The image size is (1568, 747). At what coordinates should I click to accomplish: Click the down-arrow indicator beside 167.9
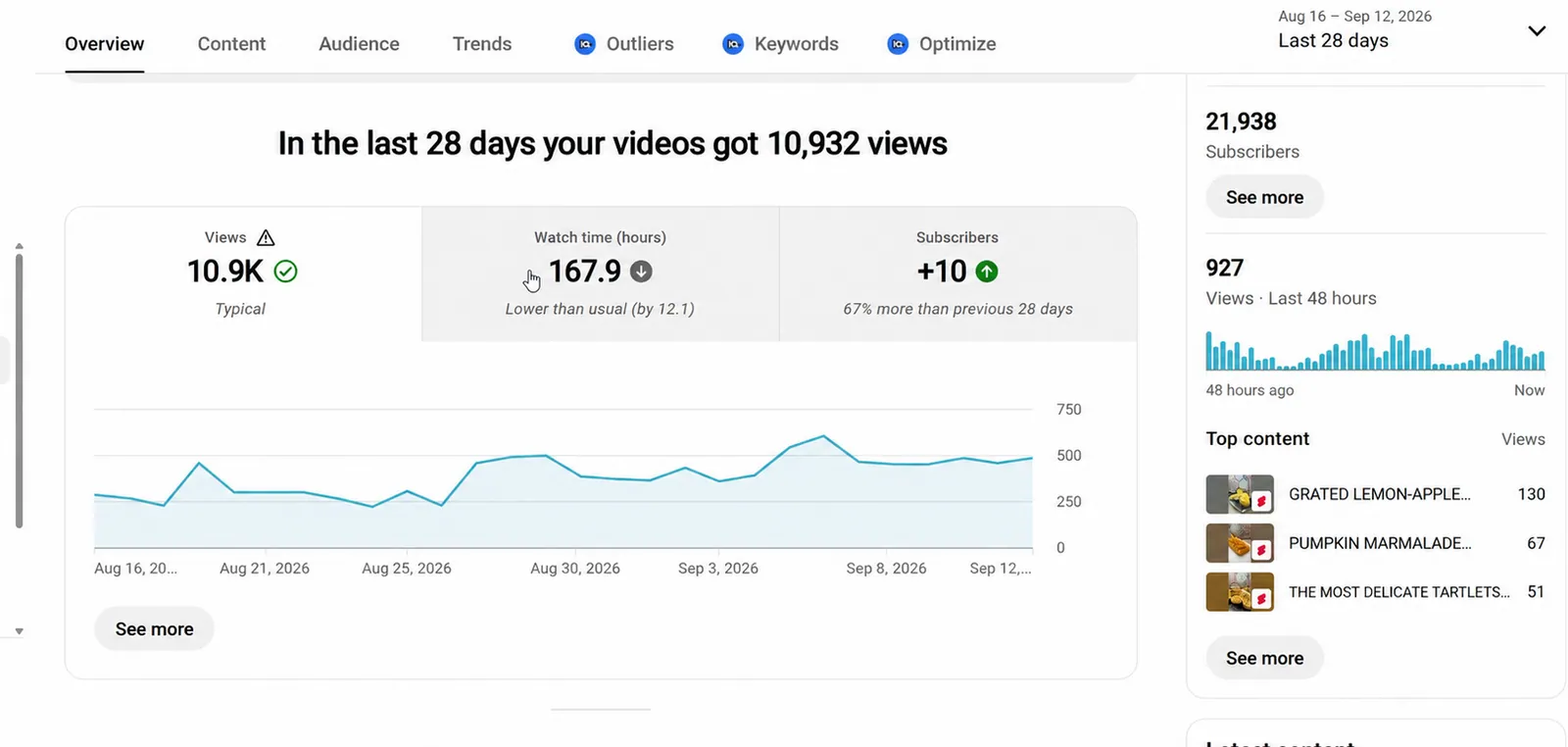(x=641, y=272)
